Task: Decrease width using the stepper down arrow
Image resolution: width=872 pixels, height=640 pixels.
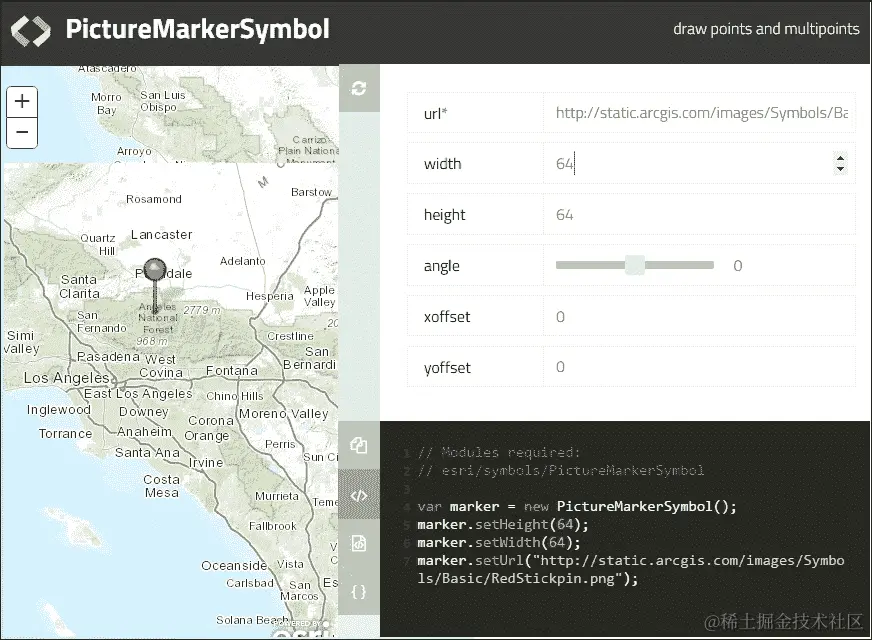Action: (840, 168)
